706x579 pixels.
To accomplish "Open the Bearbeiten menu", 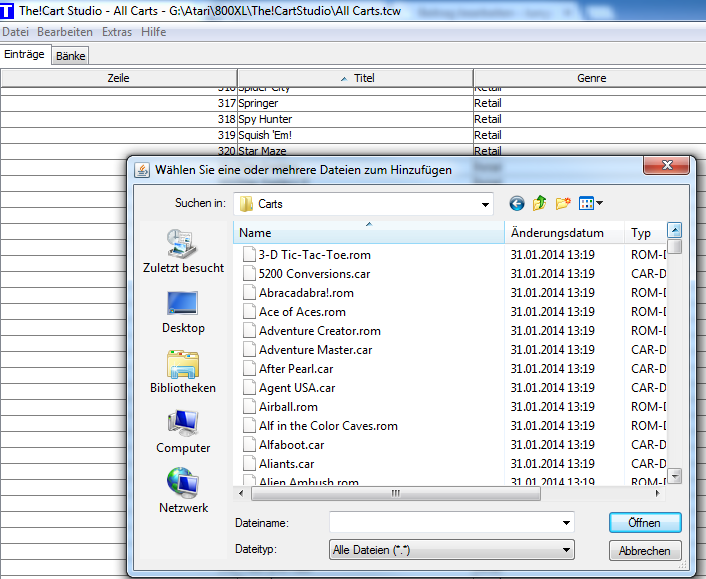I will [65, 32].
